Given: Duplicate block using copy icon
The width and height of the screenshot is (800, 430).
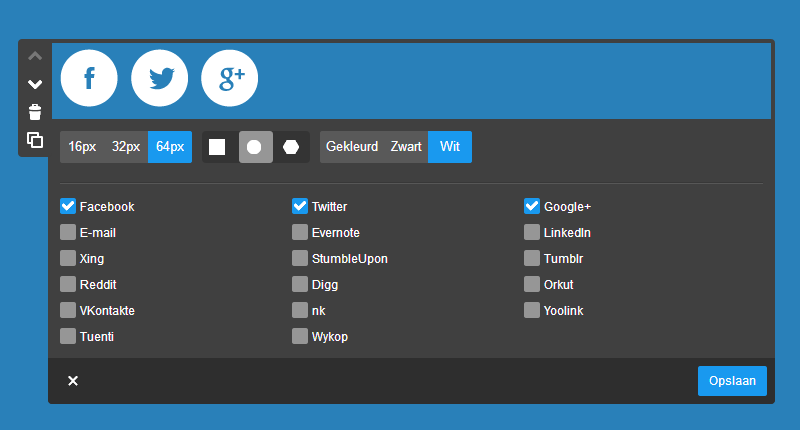Looking at the screenshot, I should point(35,140).
